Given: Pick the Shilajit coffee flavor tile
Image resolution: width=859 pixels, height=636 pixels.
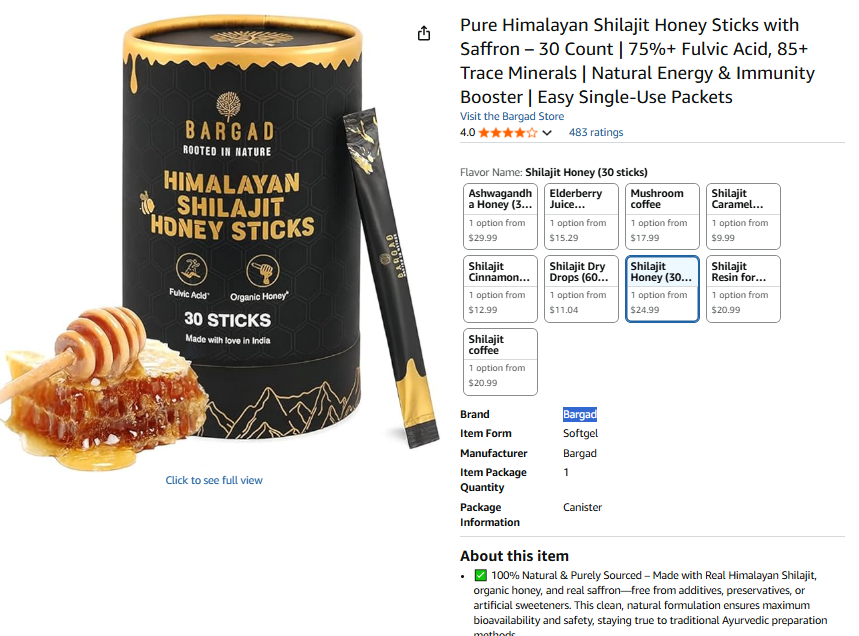Looking at the screenshot, I should coord(499,361).
